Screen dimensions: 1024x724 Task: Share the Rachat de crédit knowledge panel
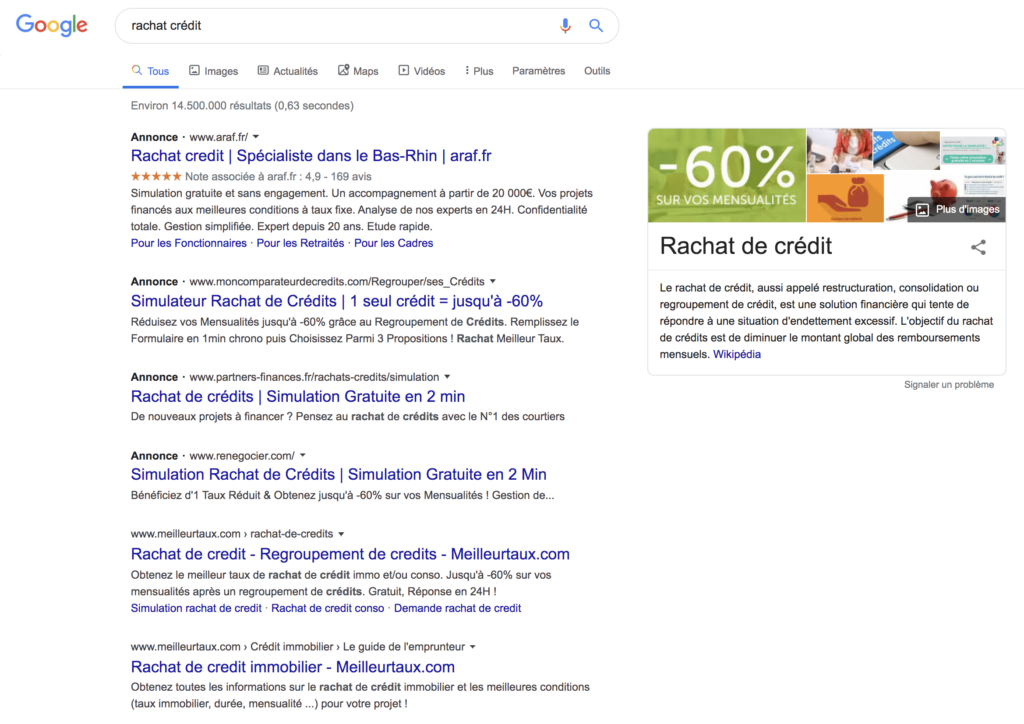(x=978, y=247)
